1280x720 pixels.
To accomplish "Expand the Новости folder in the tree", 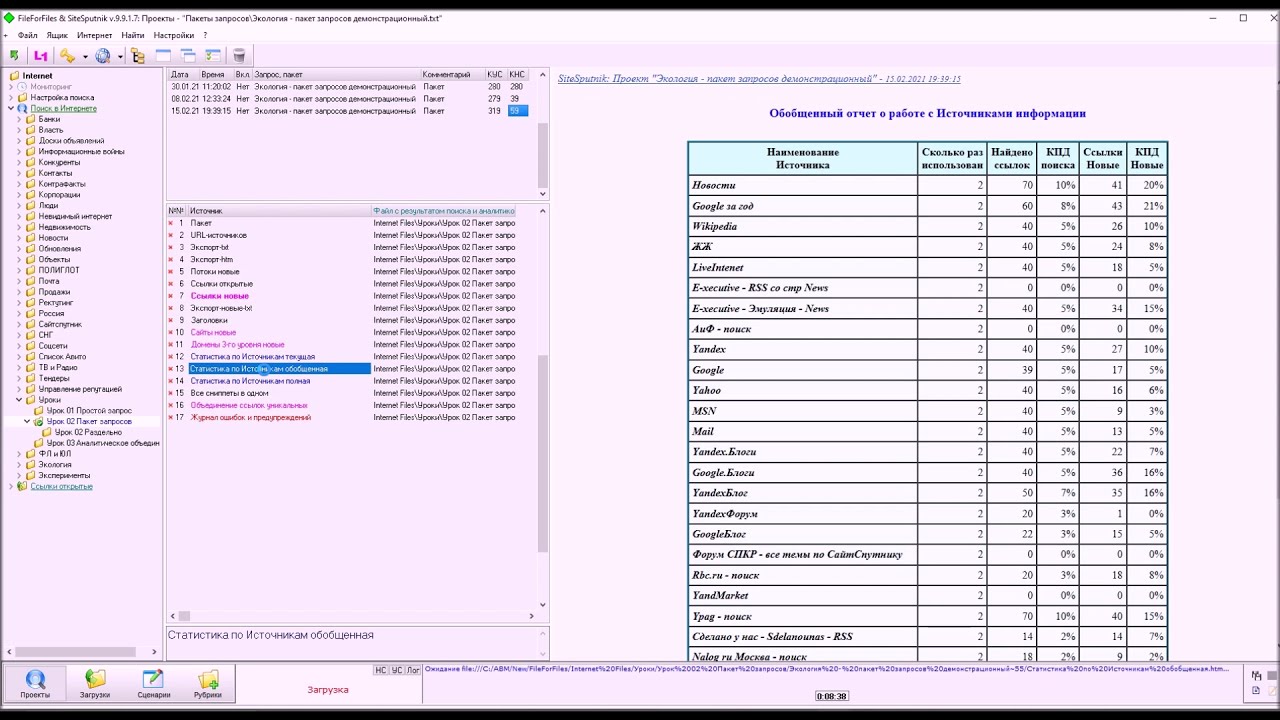I will [x=19, y=238].
